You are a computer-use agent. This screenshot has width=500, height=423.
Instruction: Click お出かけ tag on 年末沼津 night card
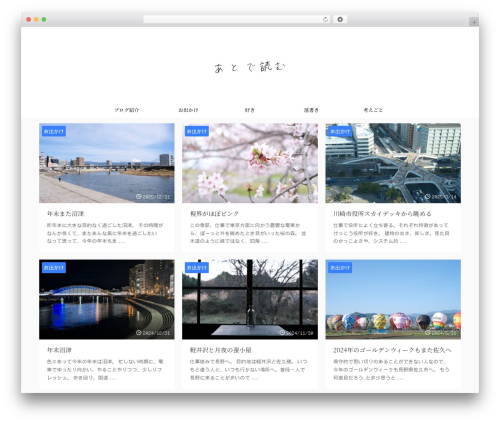[x=54, y=268]
